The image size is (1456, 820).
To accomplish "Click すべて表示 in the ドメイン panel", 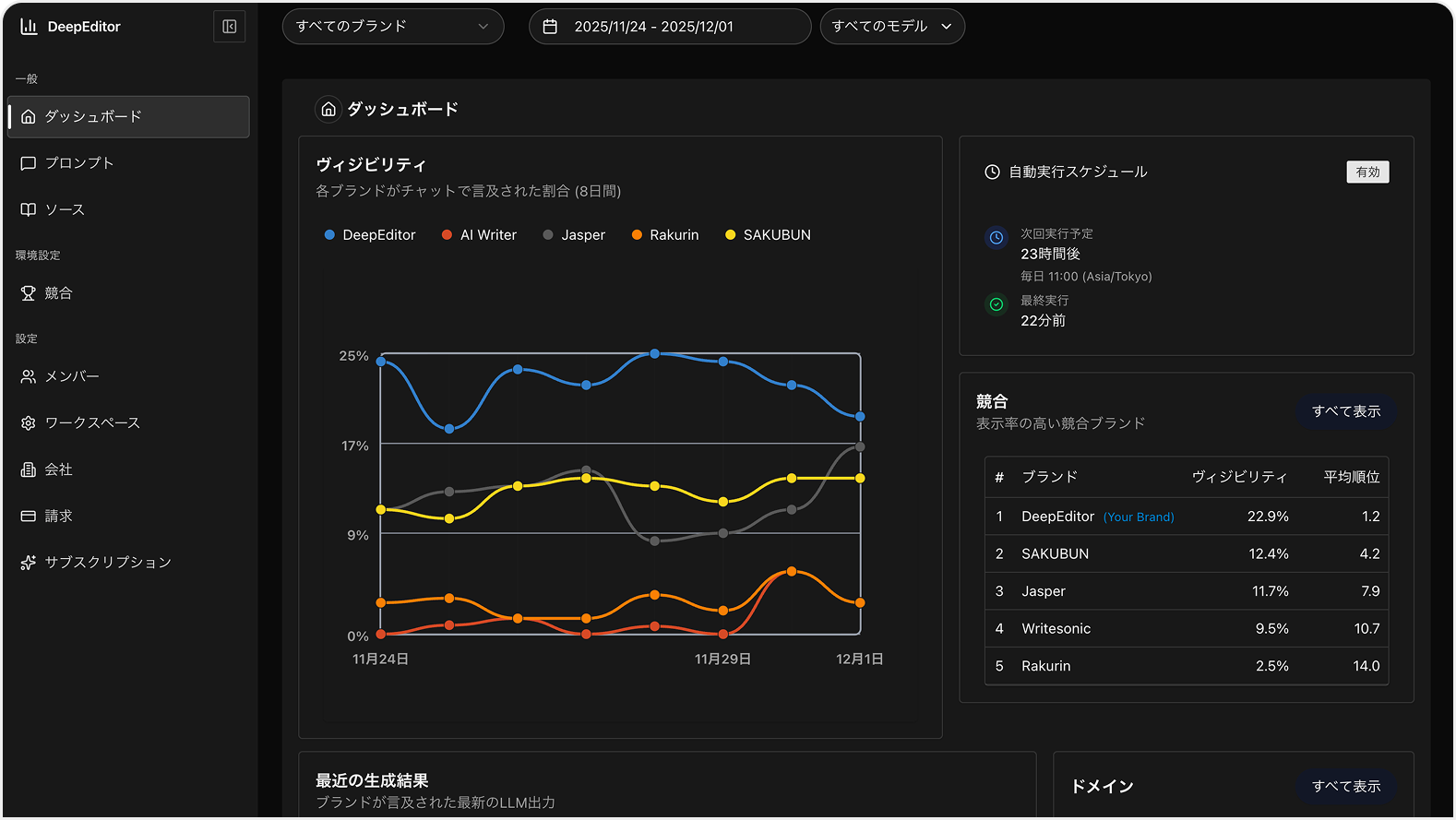I will 1345,787.
